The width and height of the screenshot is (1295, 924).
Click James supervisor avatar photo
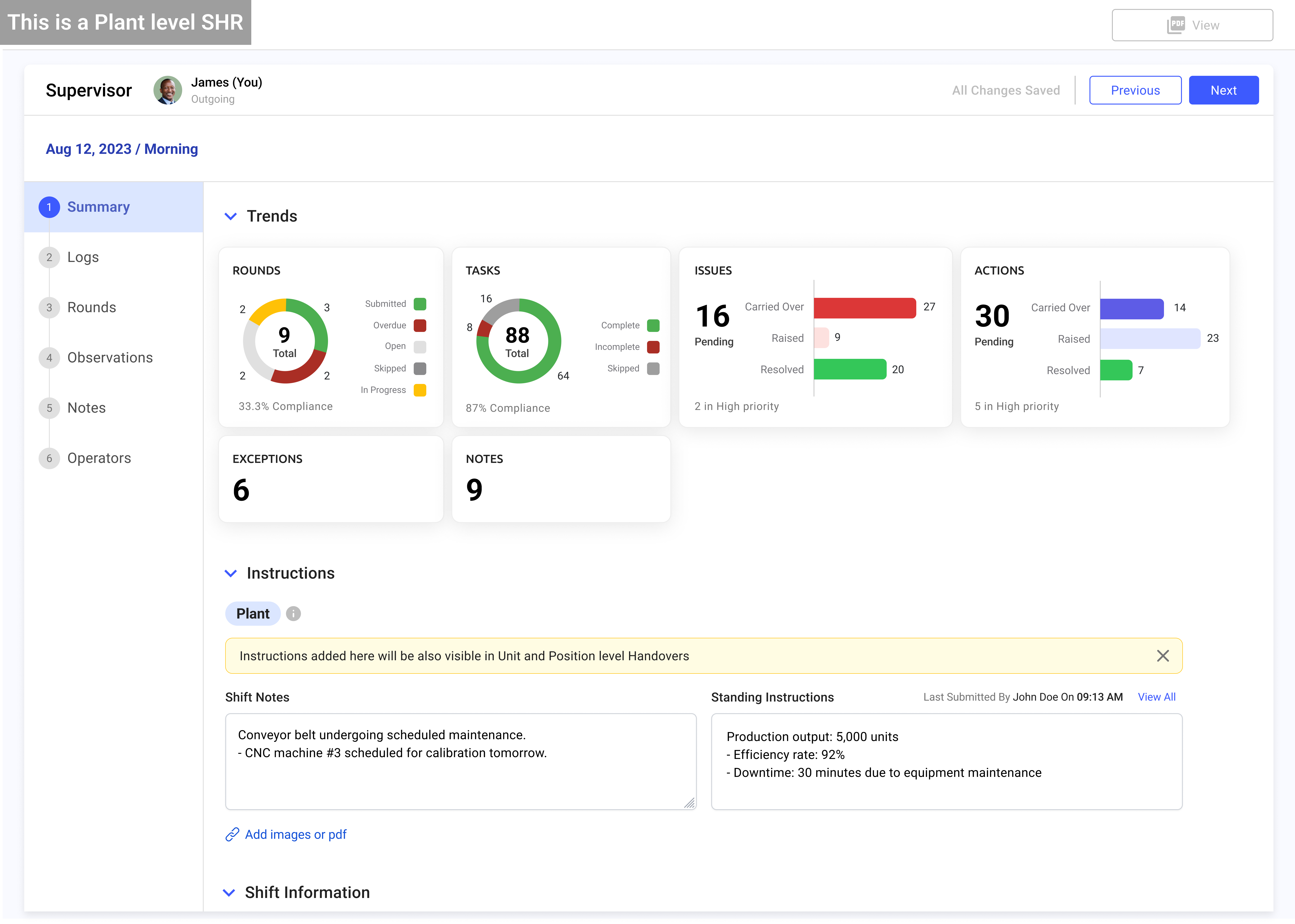[167, 90]
